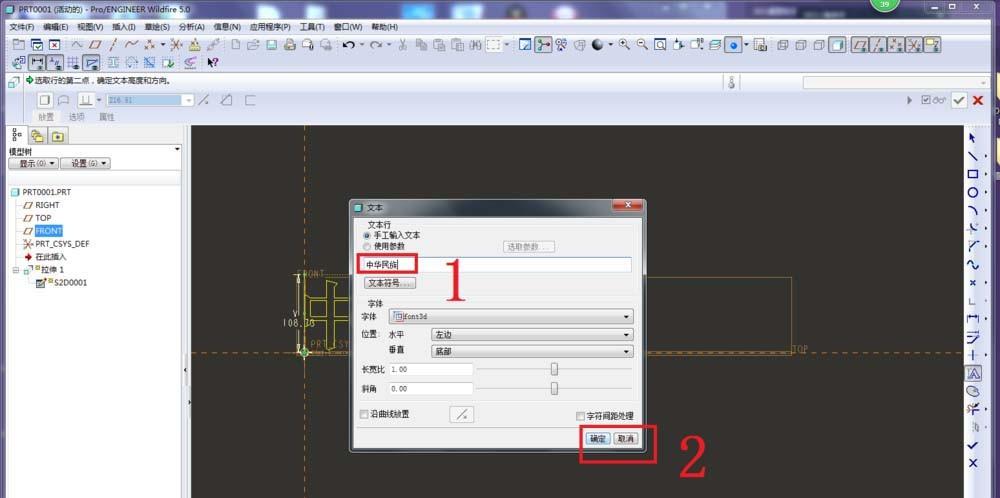Click the undo icon
Viewport: 1000px width, 498px height.
click(x=348, y=45)
